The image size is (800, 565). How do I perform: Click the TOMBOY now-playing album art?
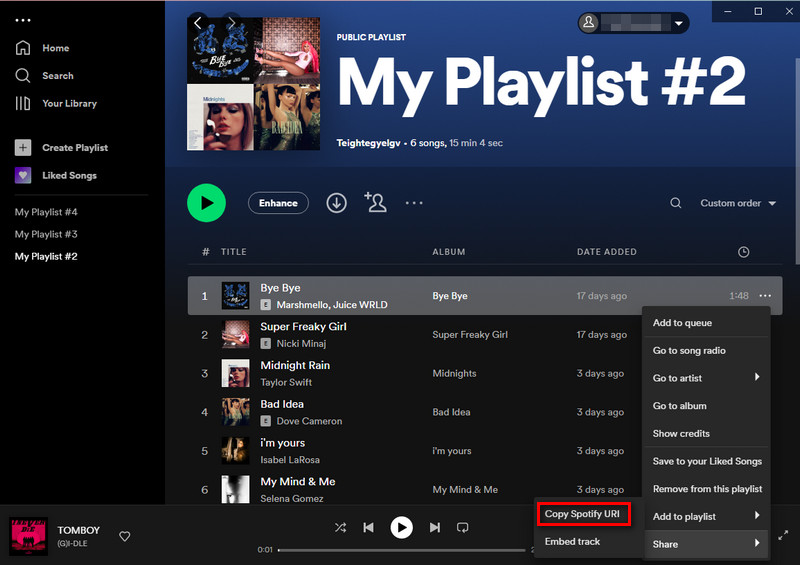[29, 536]
